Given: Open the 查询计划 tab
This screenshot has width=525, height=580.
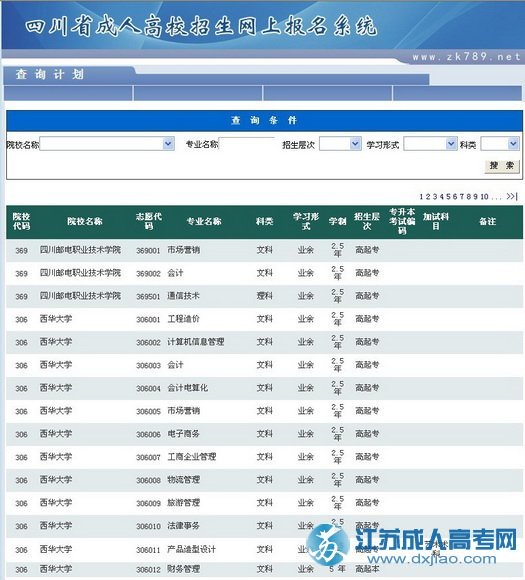Looking at the screenshot, I should click(50, 75).
